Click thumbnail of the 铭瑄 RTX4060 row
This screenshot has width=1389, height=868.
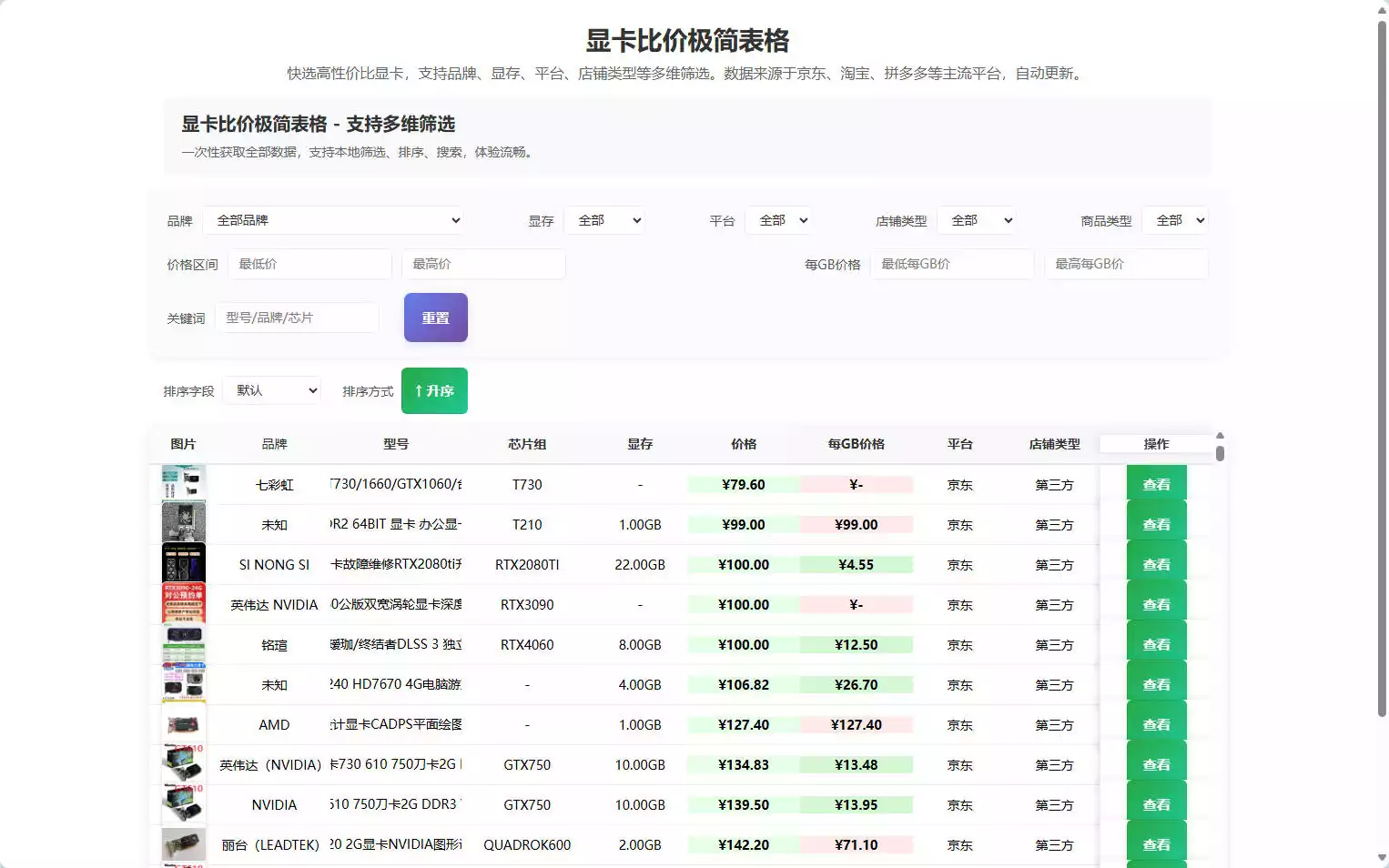click(x=184, y=644)
